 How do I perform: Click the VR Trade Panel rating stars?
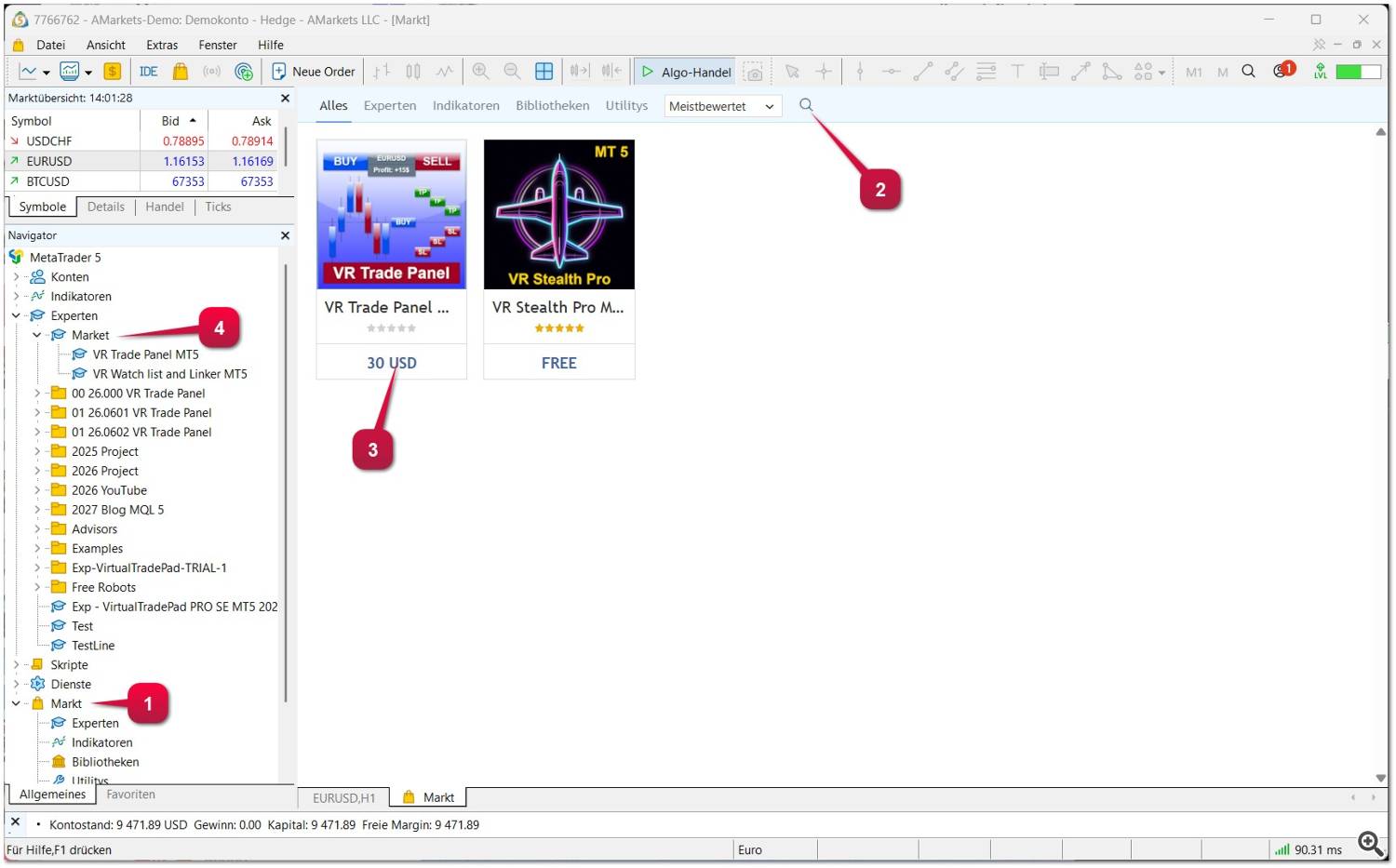pos(392,328)
